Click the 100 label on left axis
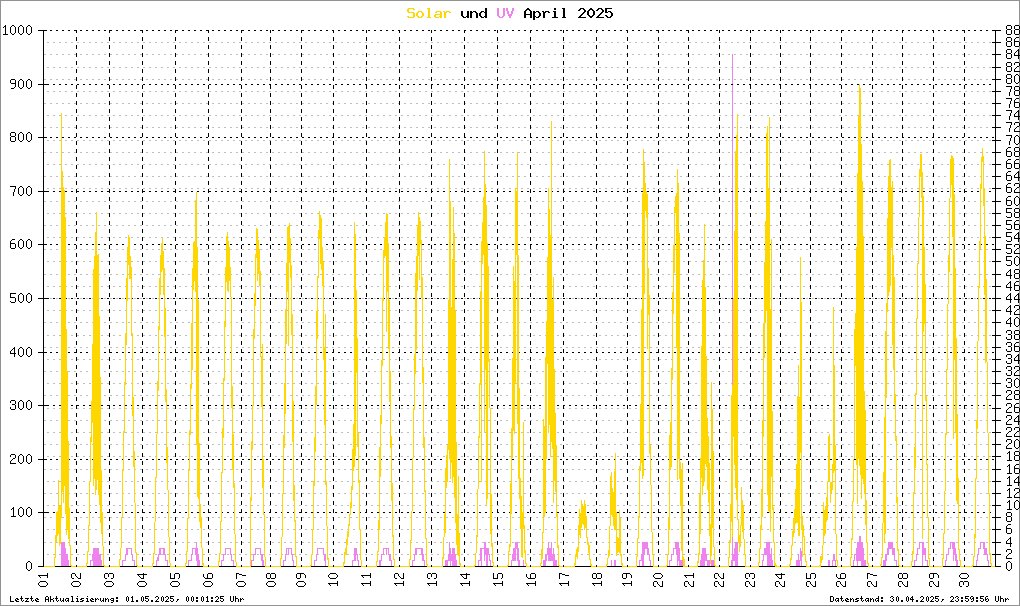Screen dimensions: 1020x606 22,512
